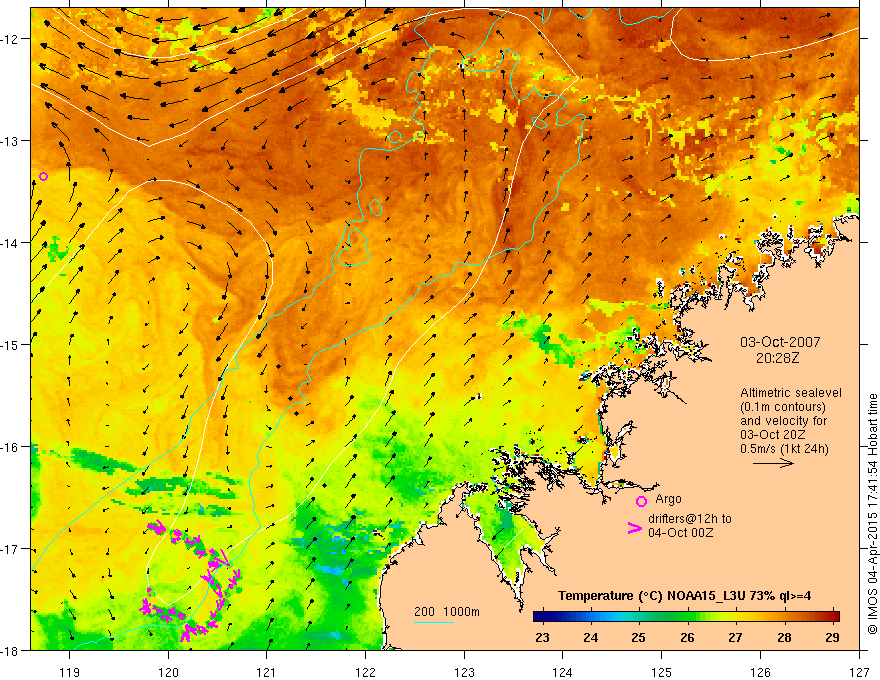Viewport: 880px width, 680px height.
Task: Click the latitude axis label -14
Action: coord(11,243)
